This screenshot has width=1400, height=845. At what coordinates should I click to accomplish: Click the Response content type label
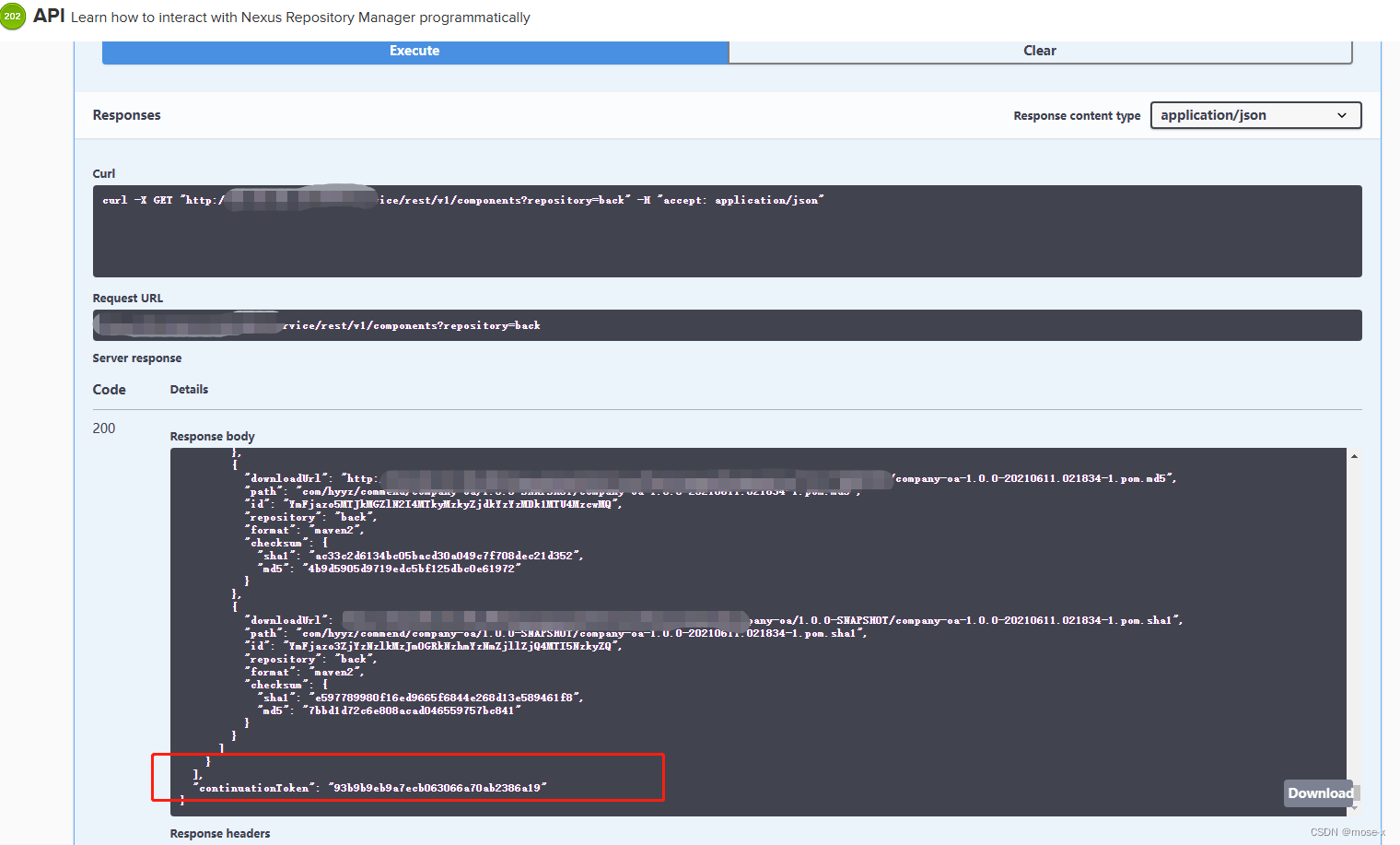point(1077,116)
